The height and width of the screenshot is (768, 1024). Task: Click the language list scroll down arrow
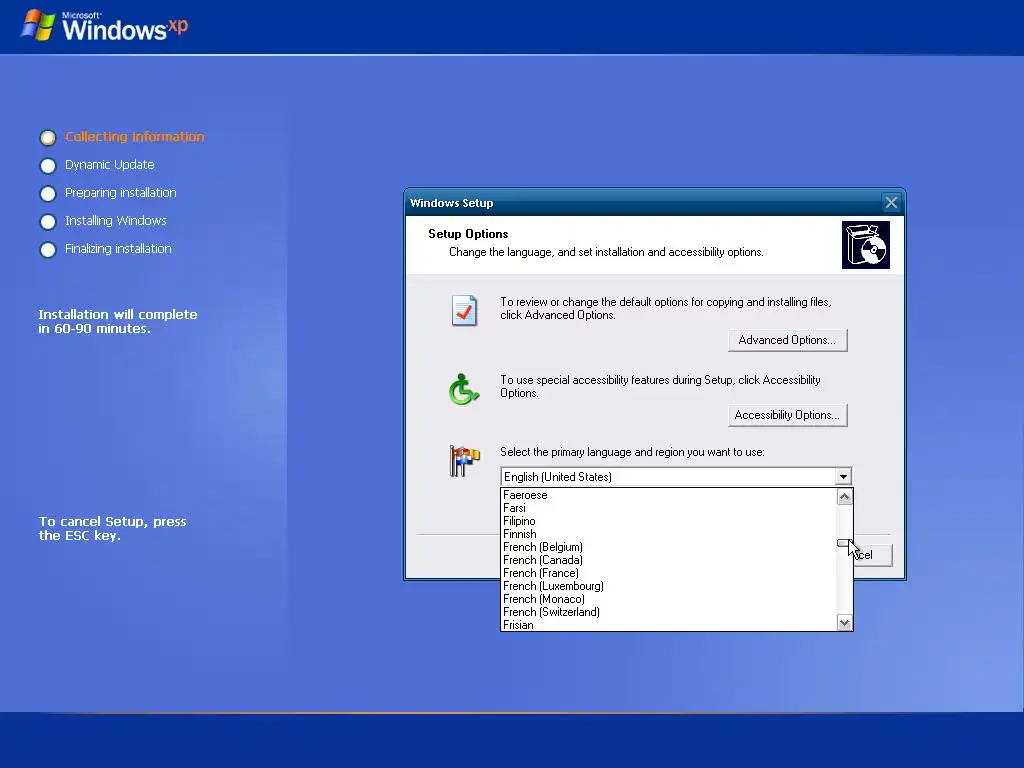pyautogui.click(x=844, y=623)
